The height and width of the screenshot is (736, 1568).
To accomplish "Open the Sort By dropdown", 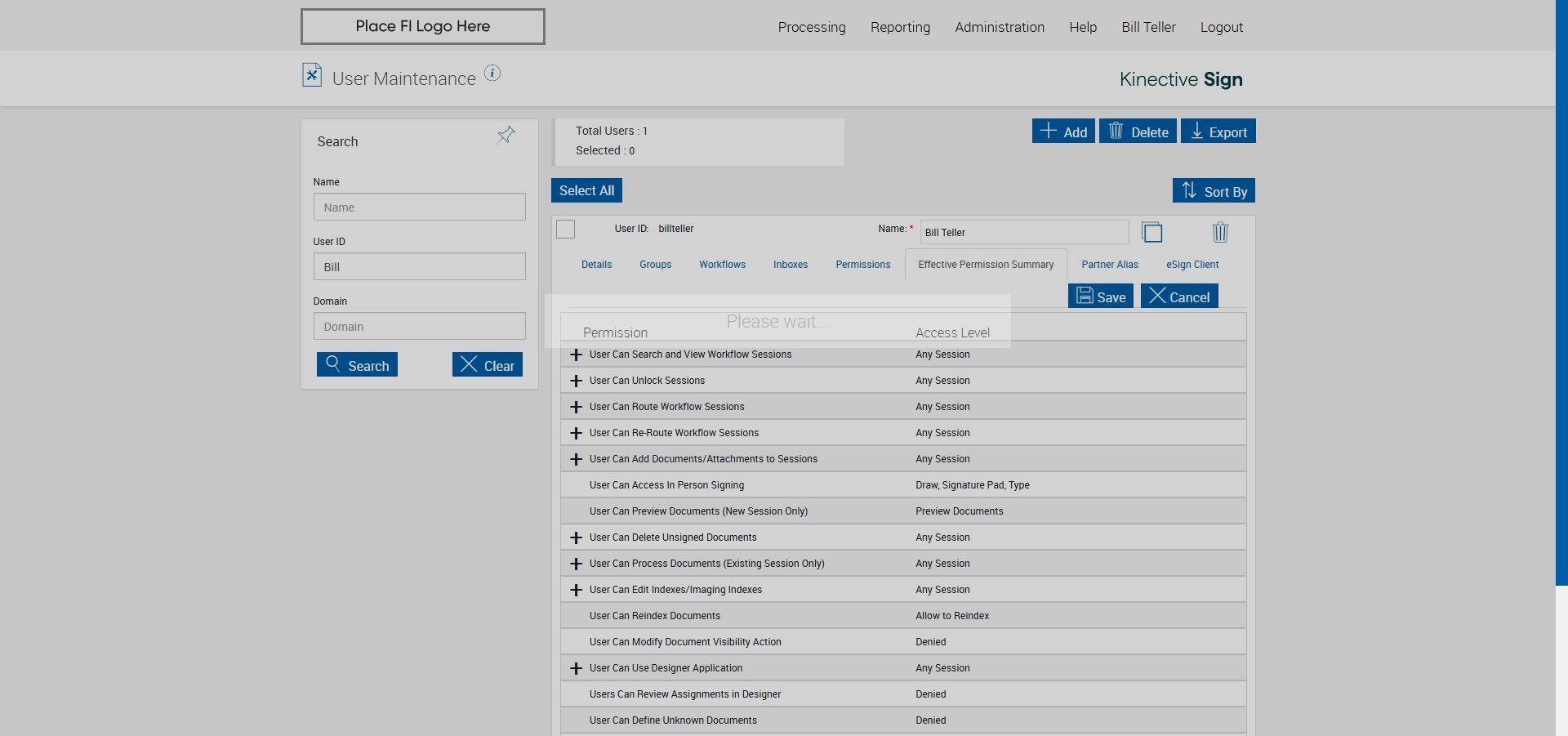I will 1214,191.
